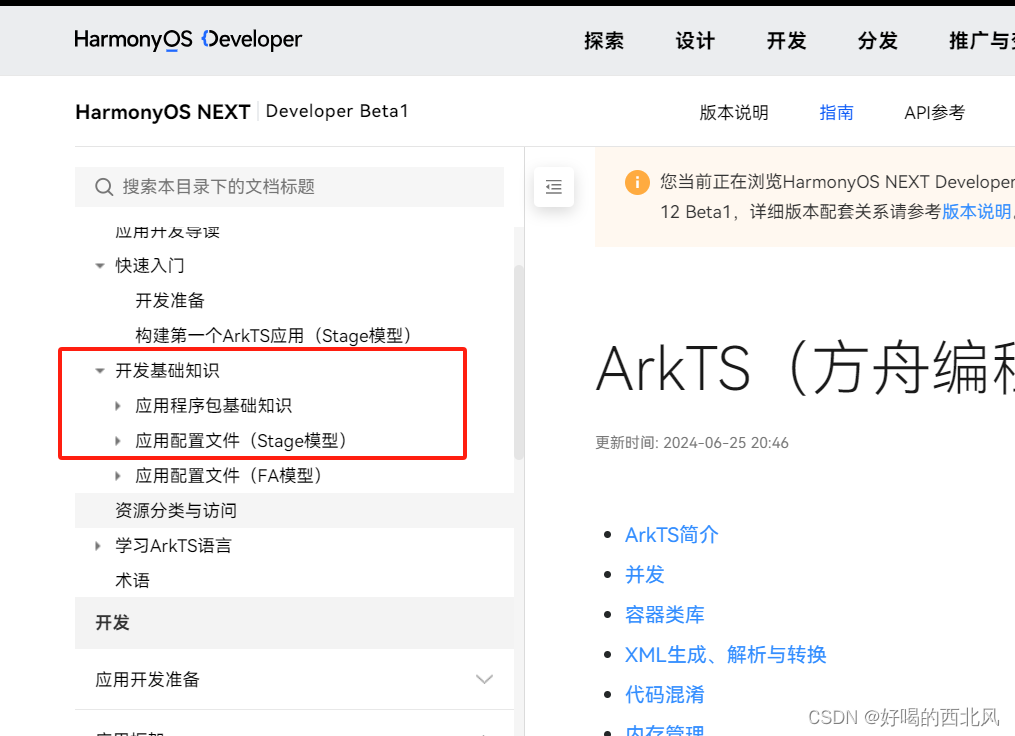The height and width of the screenshot is (736, 1015).
Task: Select 构建第一个ArkTS应用（Stage模型） in the tree
Action: click(273, 335)
